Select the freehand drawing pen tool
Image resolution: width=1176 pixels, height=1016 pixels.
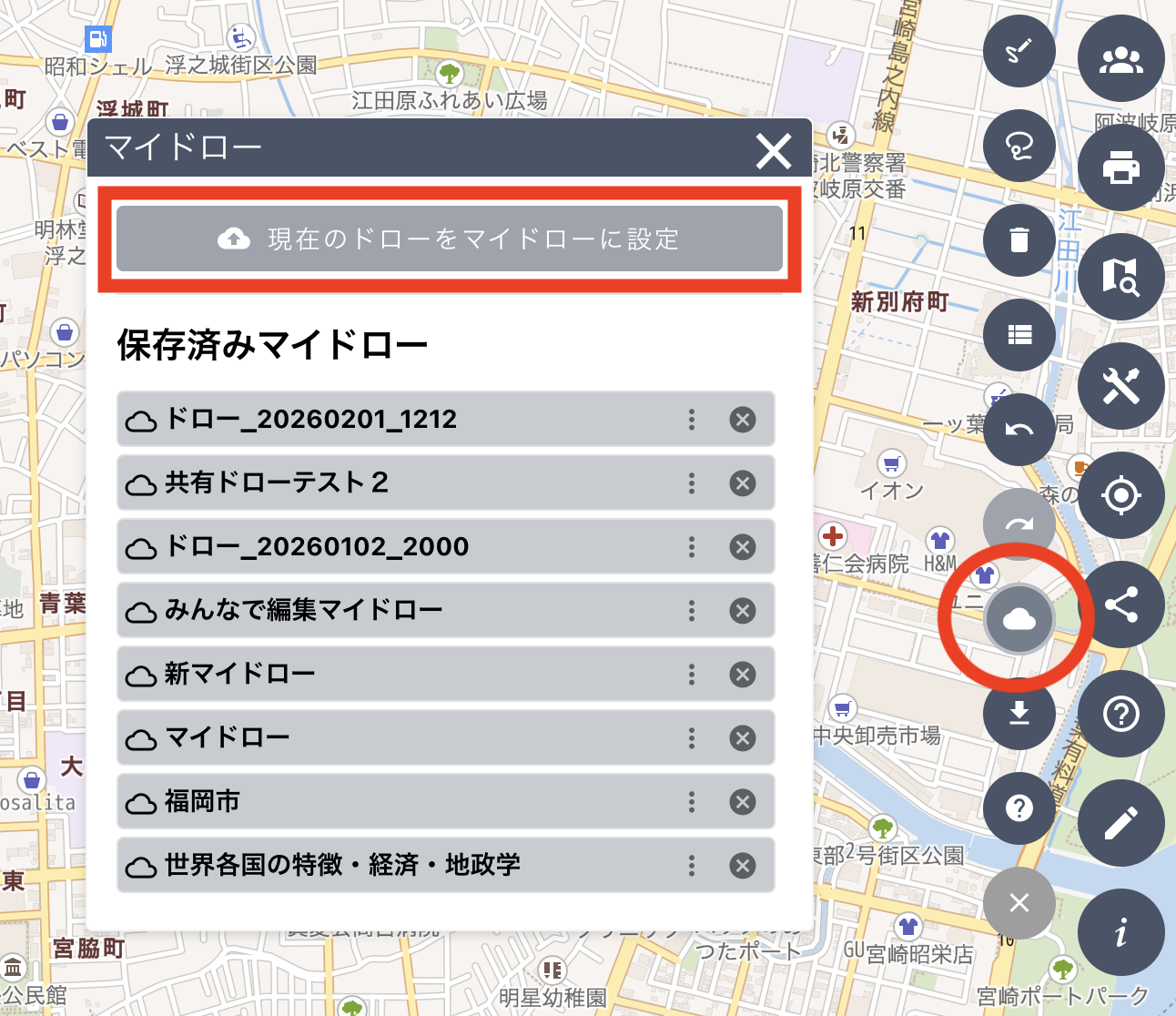tap(1019, 51)
